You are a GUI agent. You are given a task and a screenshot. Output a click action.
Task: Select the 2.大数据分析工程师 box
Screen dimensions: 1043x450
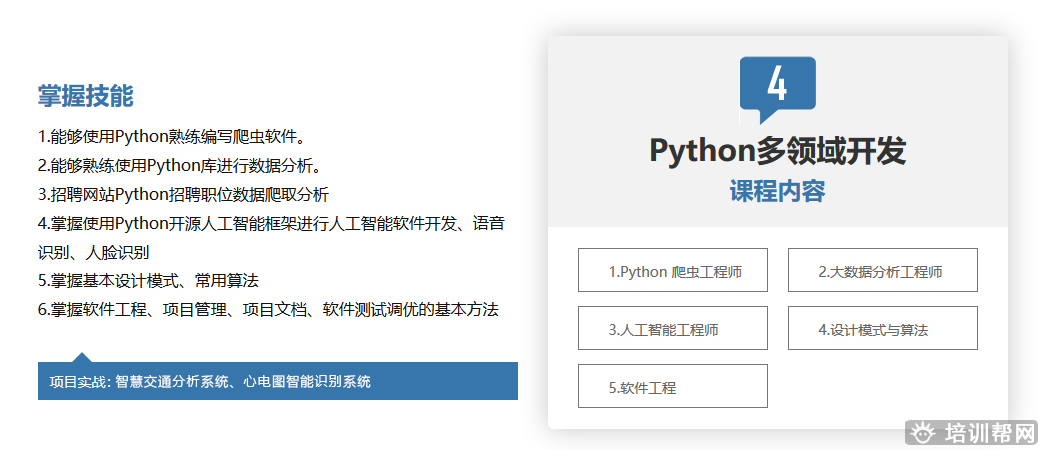(x=883, y=270)
